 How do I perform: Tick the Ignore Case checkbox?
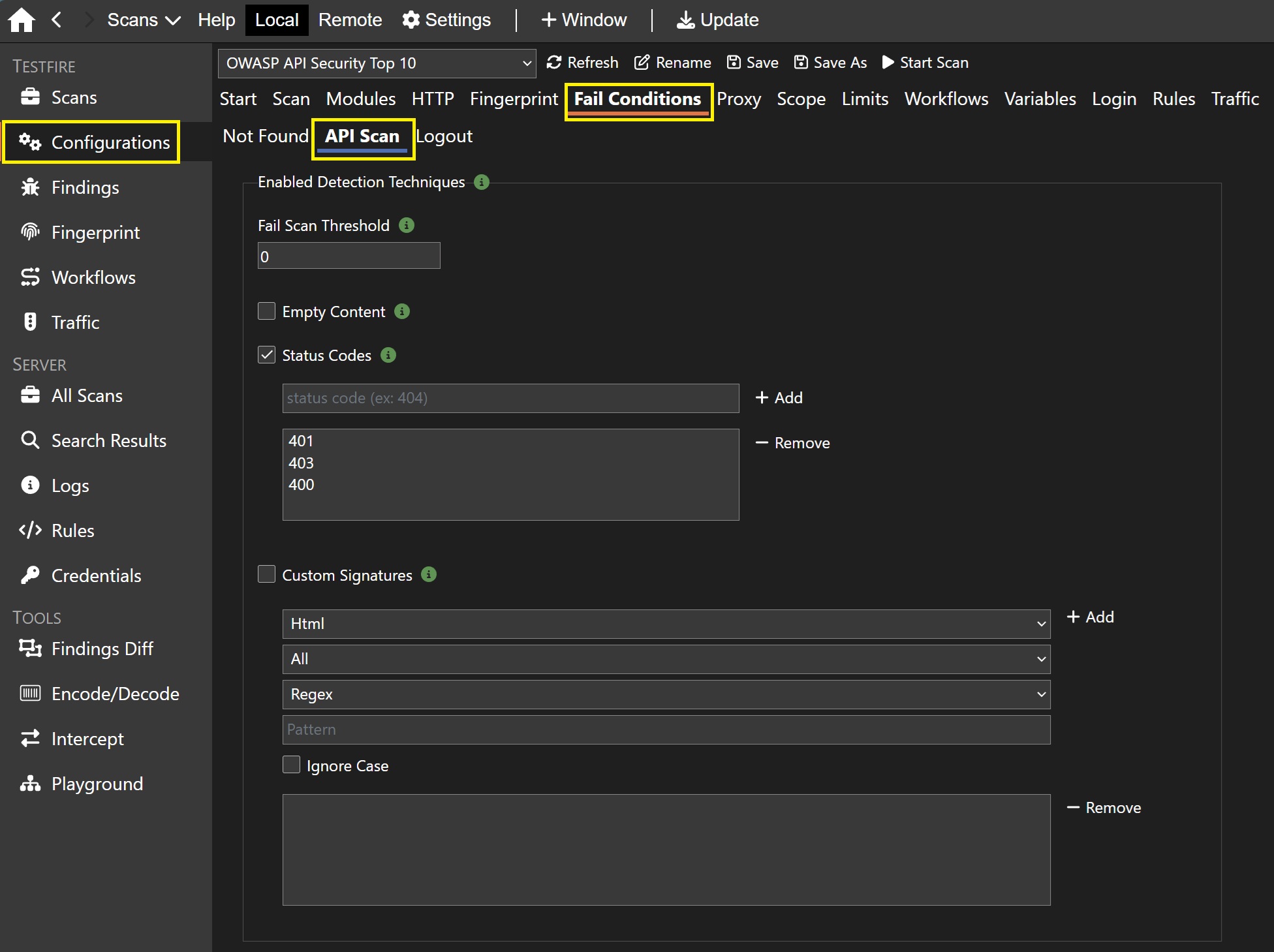[291, 765]
